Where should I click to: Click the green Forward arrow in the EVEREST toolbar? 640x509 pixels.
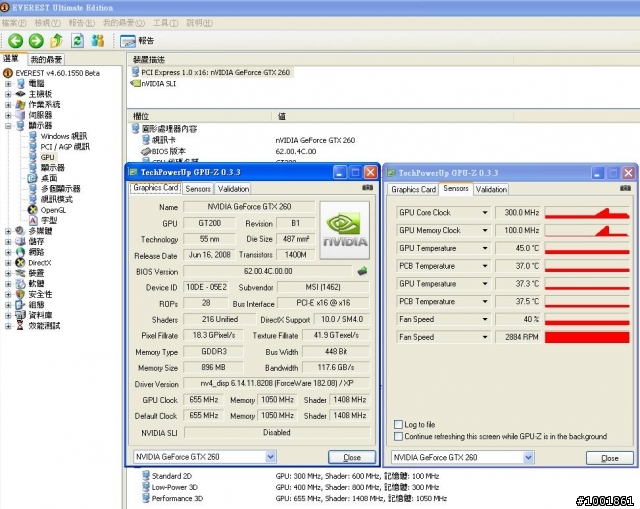coord(36,41)
